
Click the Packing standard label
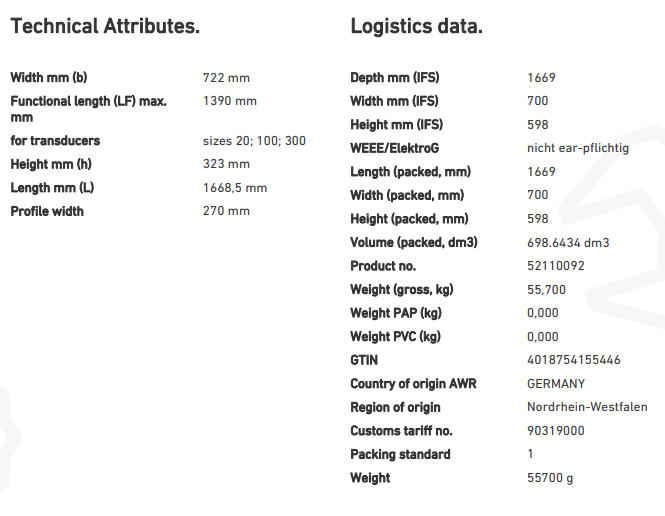coord(400,454)
